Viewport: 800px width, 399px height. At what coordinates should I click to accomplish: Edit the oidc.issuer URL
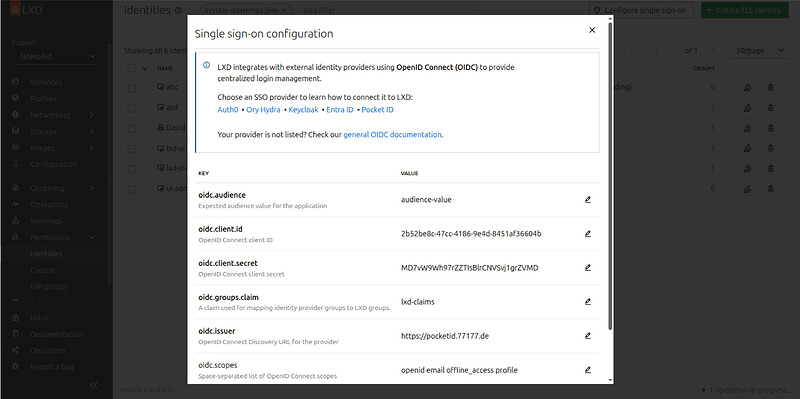[588, 336]
